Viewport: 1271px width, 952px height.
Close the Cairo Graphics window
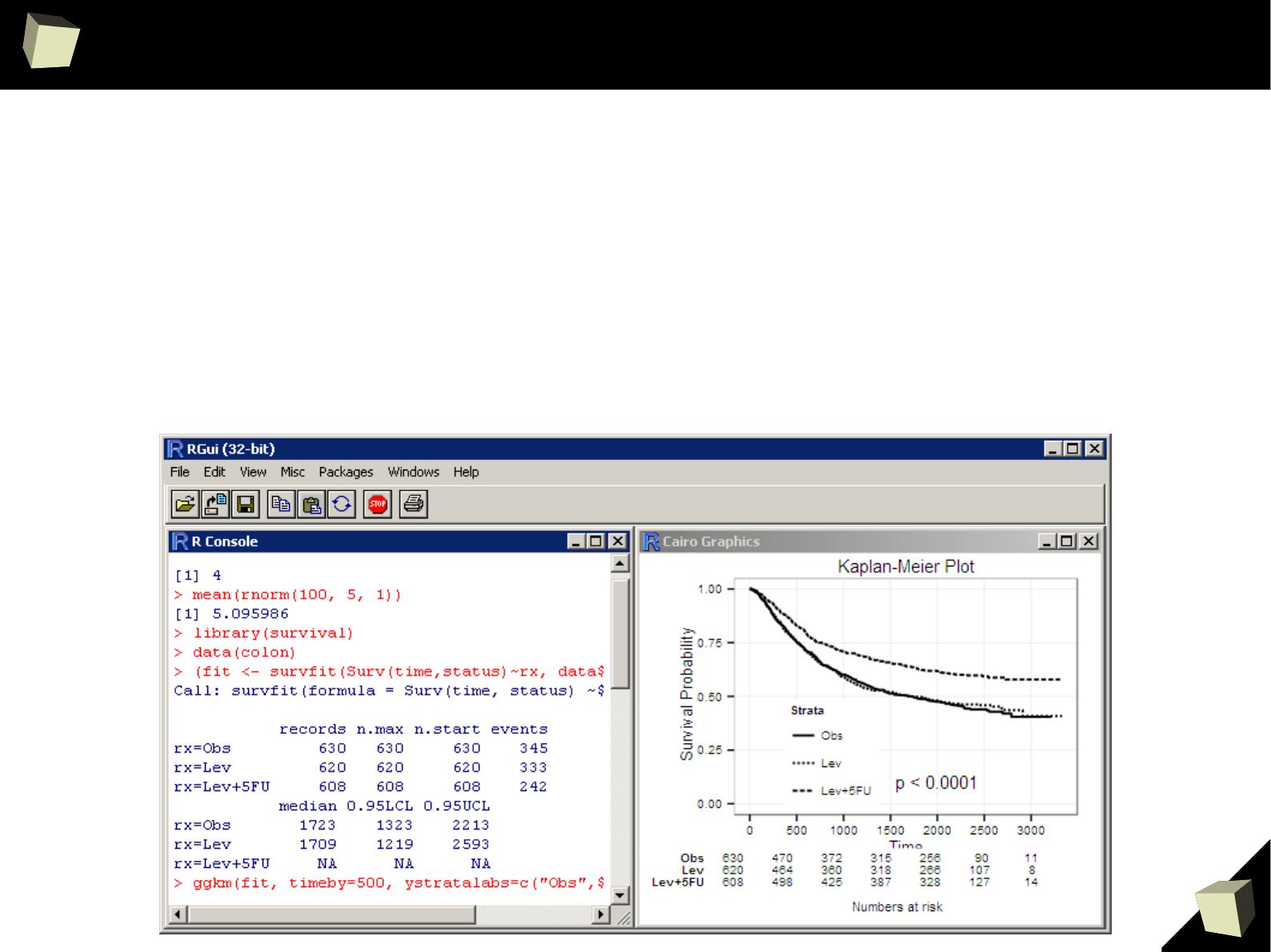(1089, 542)
